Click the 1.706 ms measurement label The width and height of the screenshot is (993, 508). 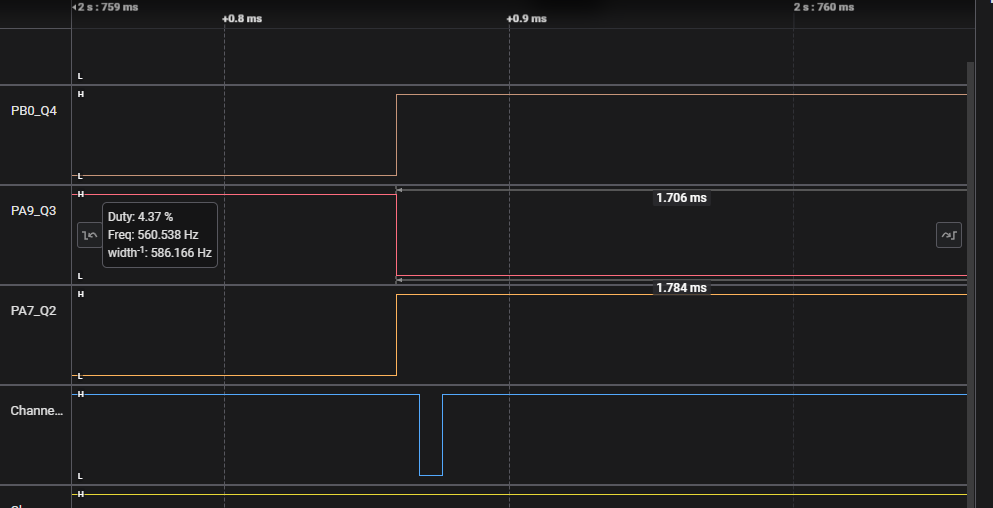(681, 198)
